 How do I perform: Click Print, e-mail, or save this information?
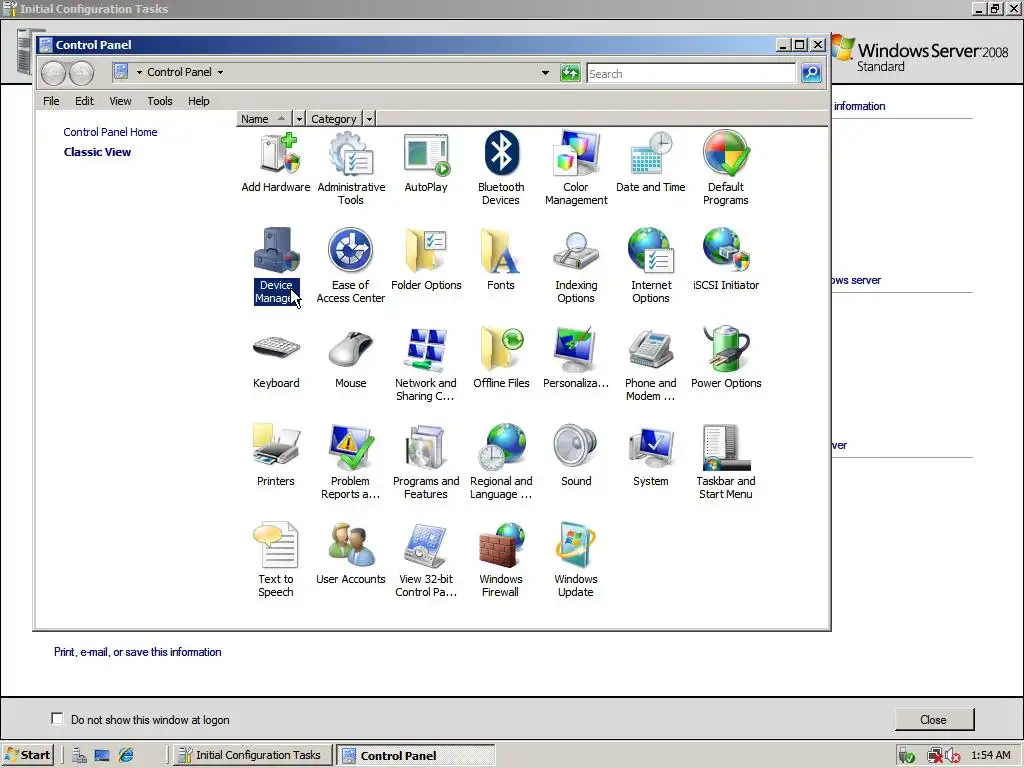tap(138, 652)
